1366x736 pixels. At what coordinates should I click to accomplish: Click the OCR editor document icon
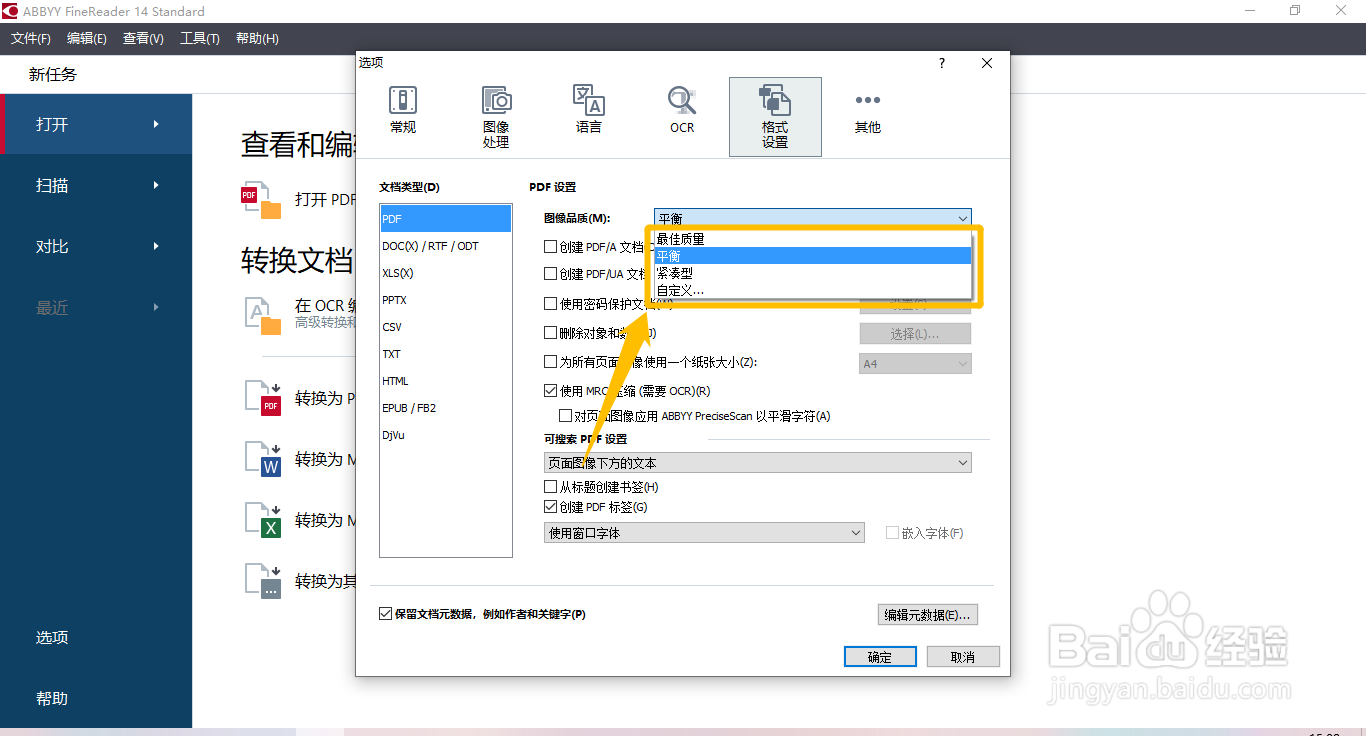[x=263, y=314]
